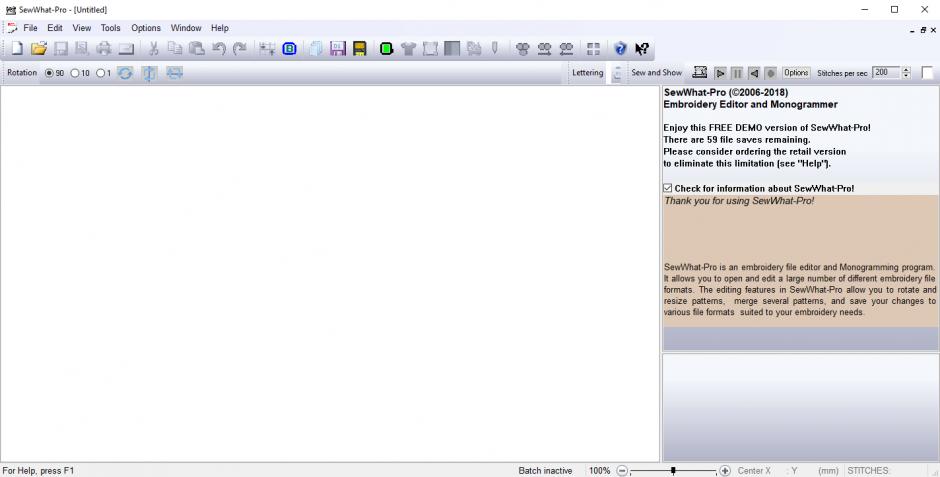Create a new file with the blank page icon

(17, 49)
